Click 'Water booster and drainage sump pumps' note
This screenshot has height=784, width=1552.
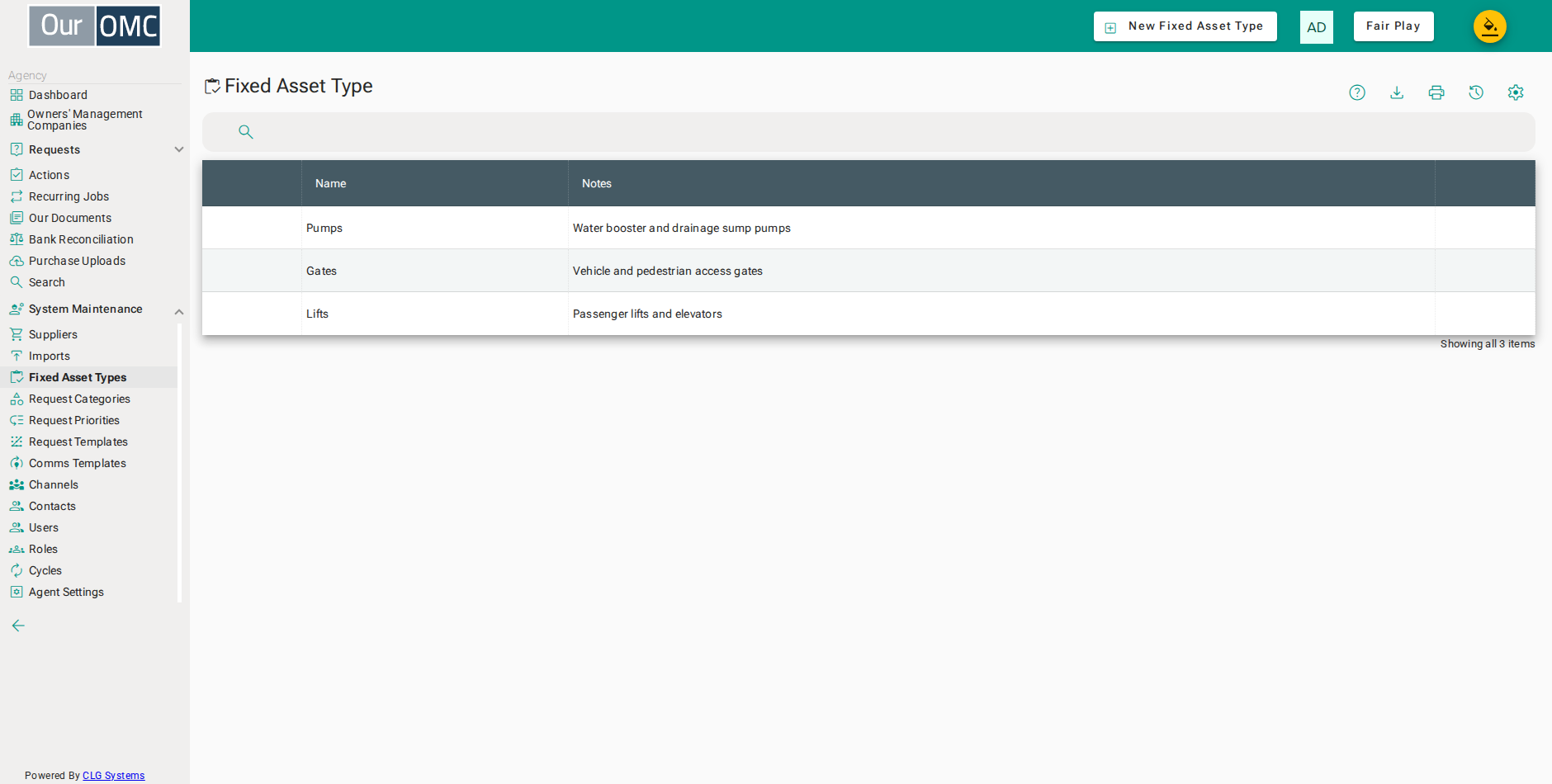681,228
